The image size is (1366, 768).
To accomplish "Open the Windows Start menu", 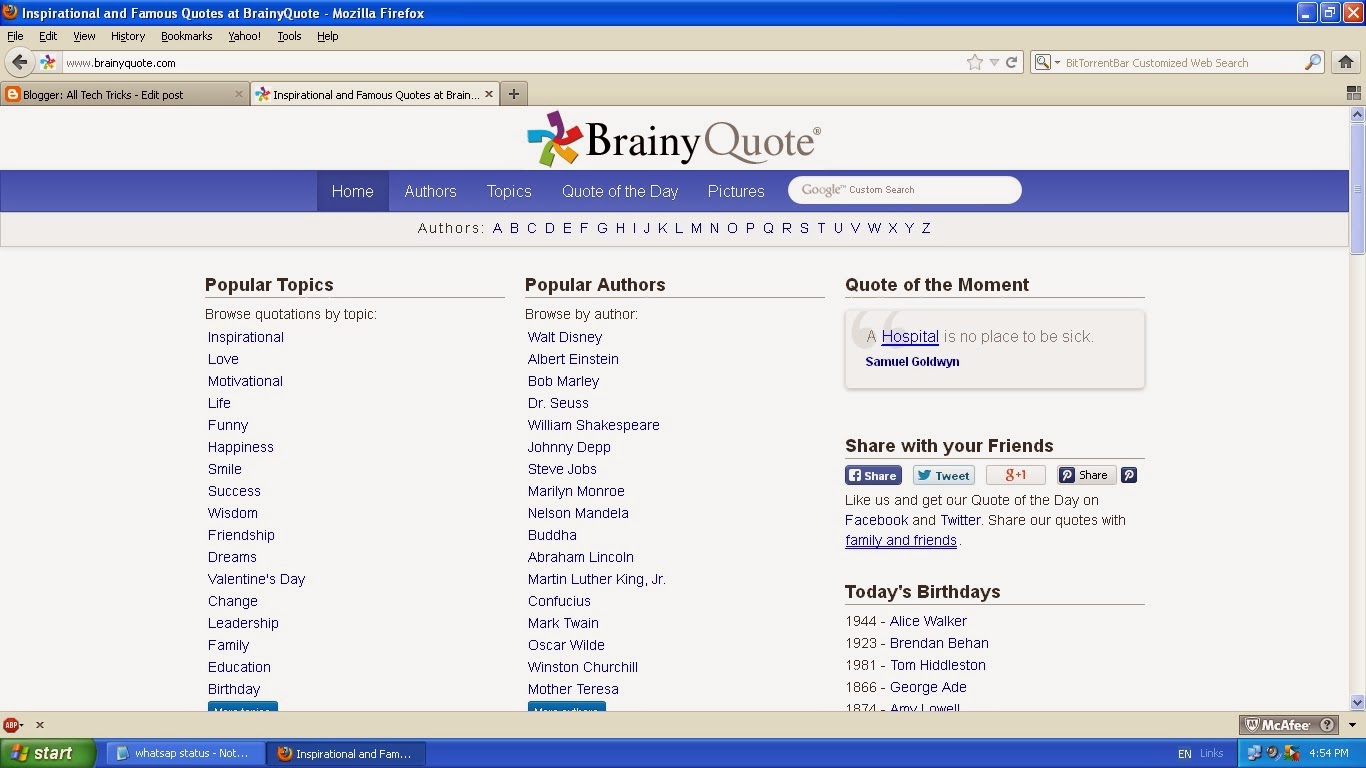I will click(x=48, y=753).
